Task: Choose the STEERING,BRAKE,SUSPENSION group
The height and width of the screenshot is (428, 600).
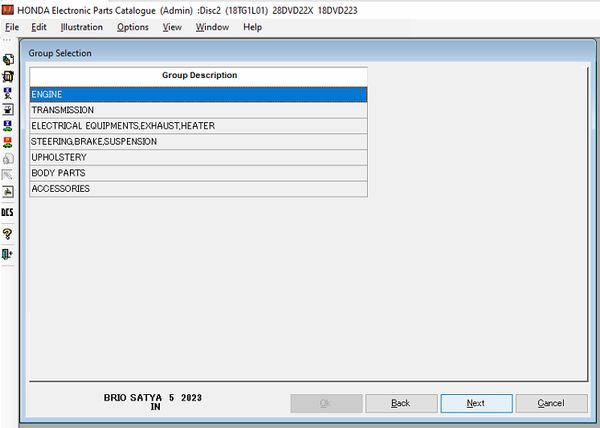Action: tap(198, 142)
